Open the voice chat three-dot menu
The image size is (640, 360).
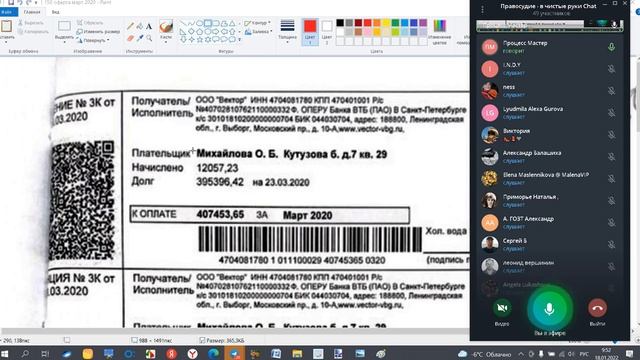482,9
